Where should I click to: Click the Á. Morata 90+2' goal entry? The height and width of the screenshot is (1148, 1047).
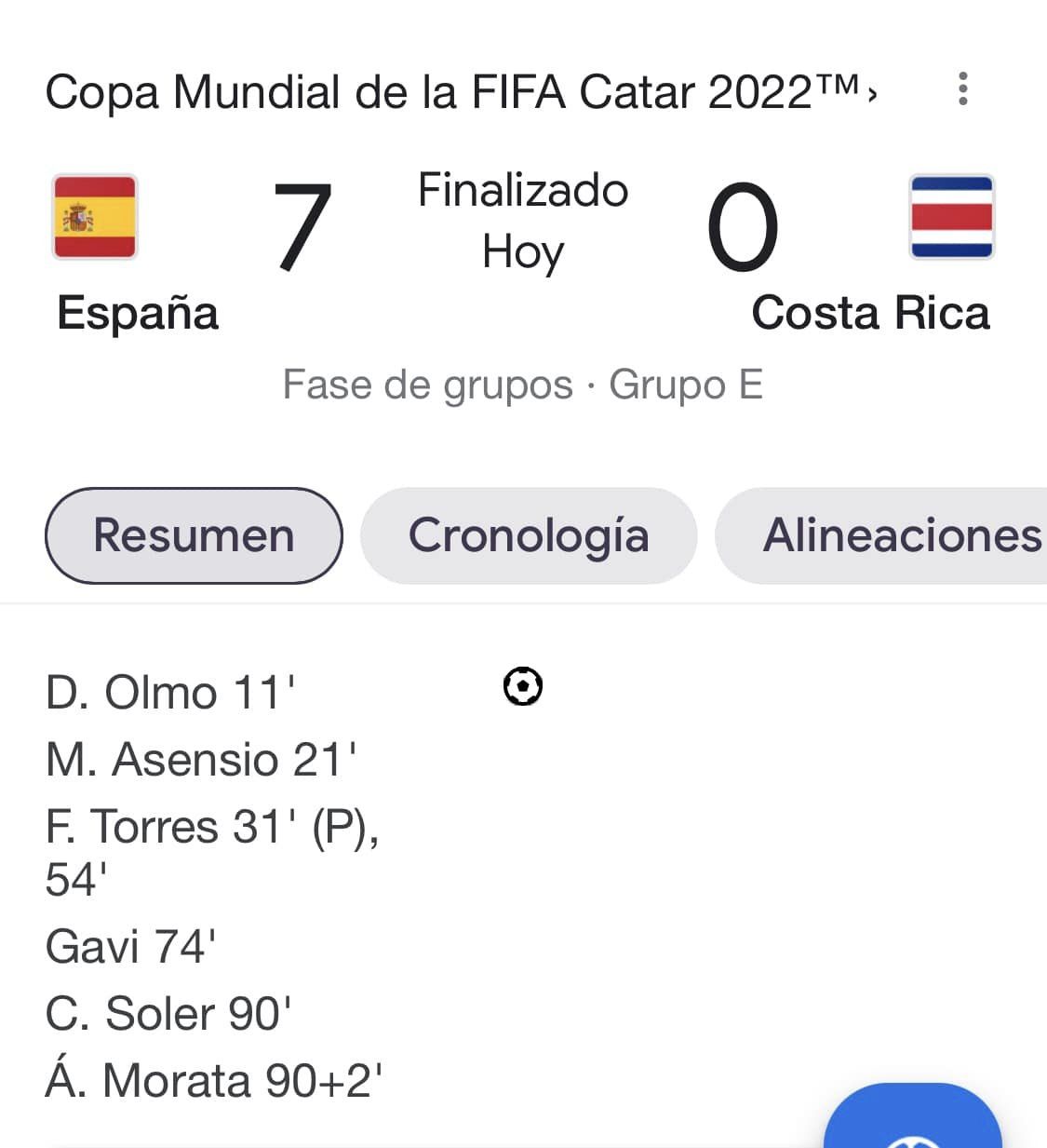coord(213,1081)
